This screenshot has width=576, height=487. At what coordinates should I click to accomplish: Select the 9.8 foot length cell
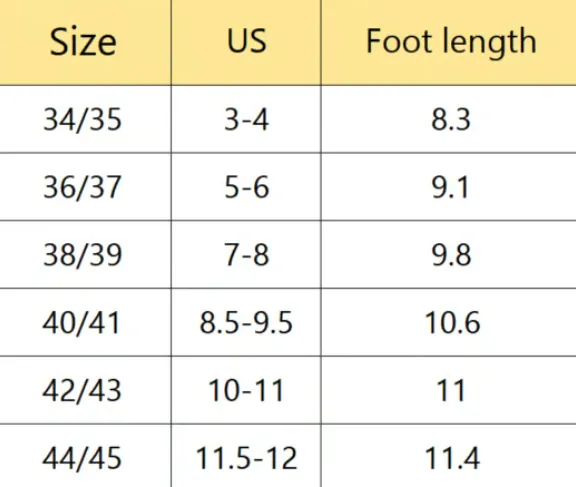[x=449, y=255]
